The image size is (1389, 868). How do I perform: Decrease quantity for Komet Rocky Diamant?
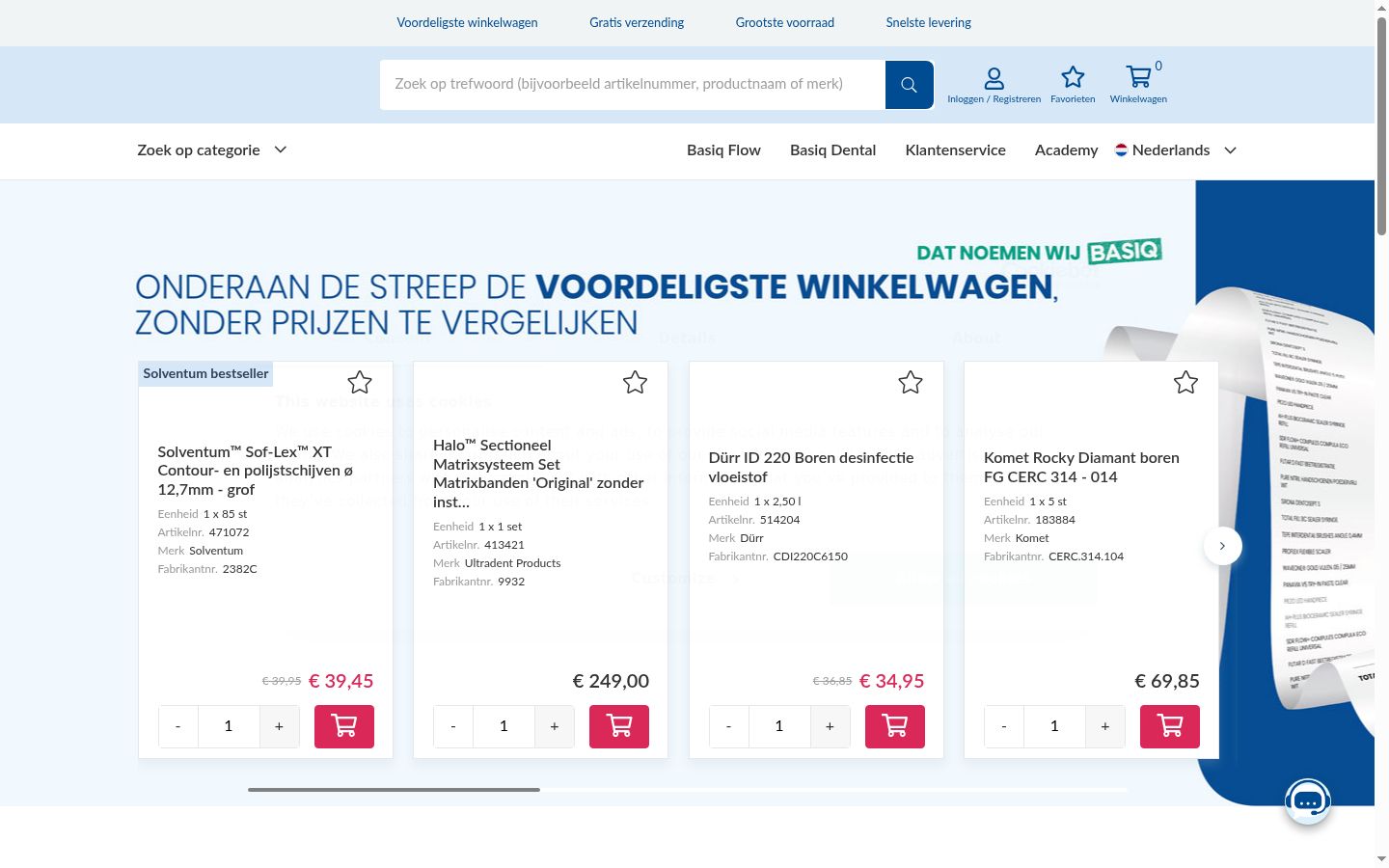coord(1004,726)
